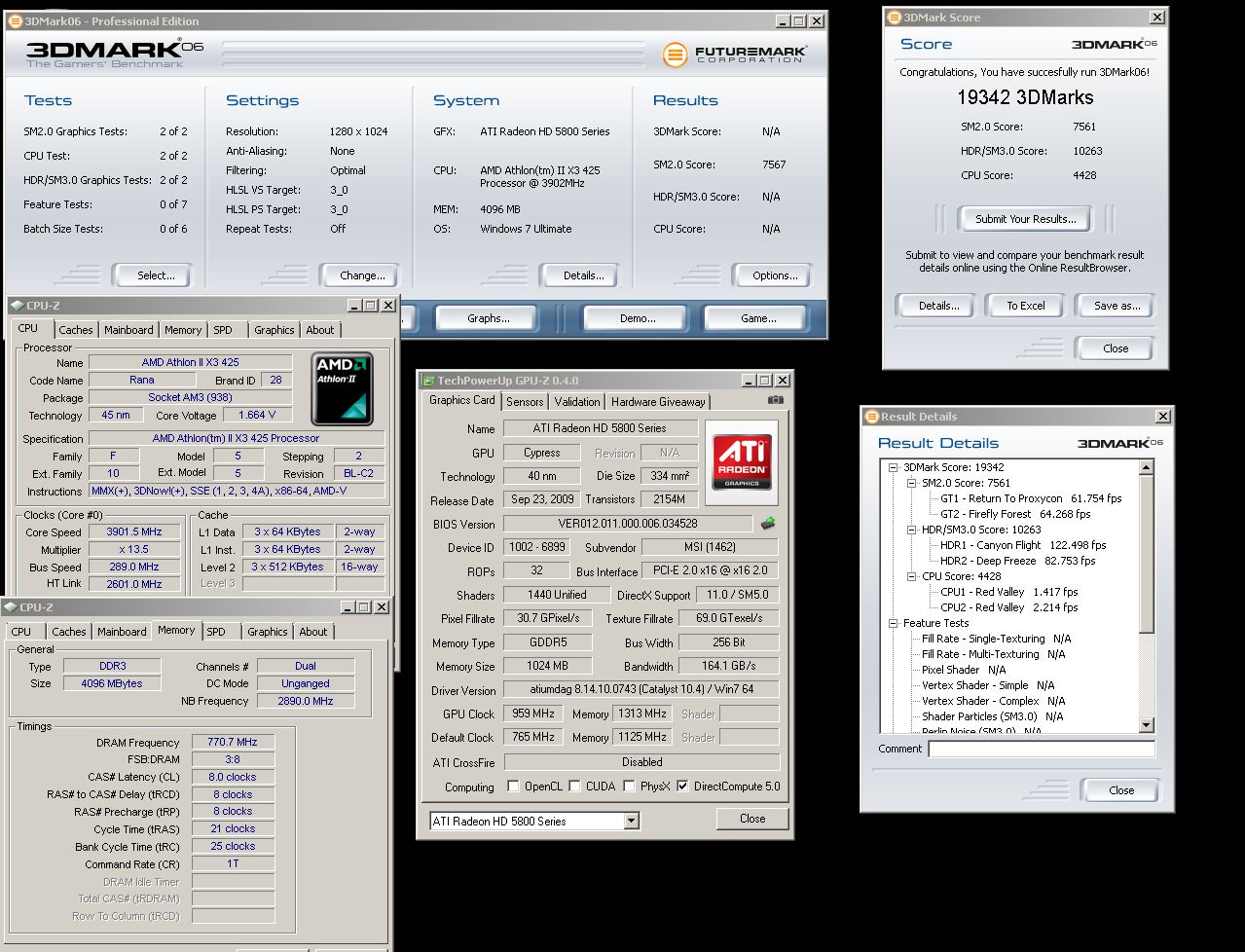
Task: Collapse the SM2.0 Score: 7561 node
Action: pos(912,483)
